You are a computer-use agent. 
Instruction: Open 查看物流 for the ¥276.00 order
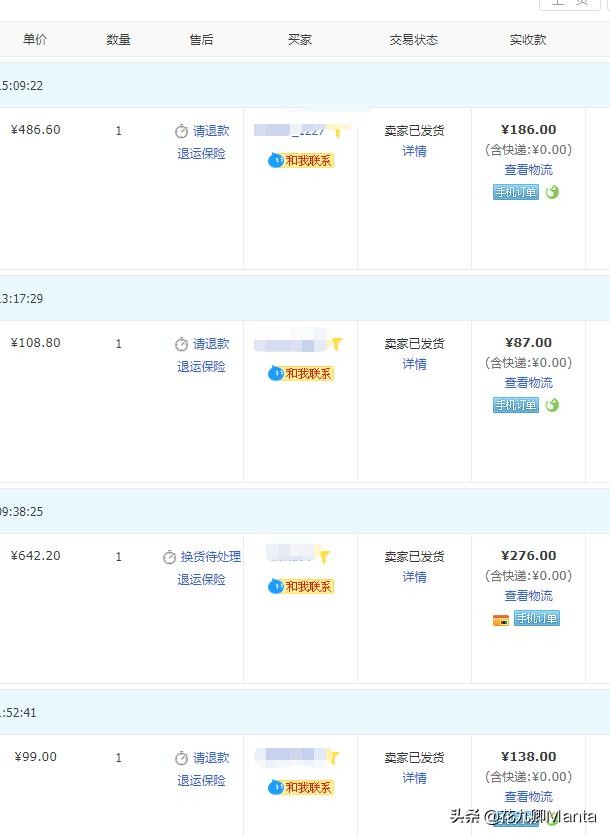coord(529,596)
